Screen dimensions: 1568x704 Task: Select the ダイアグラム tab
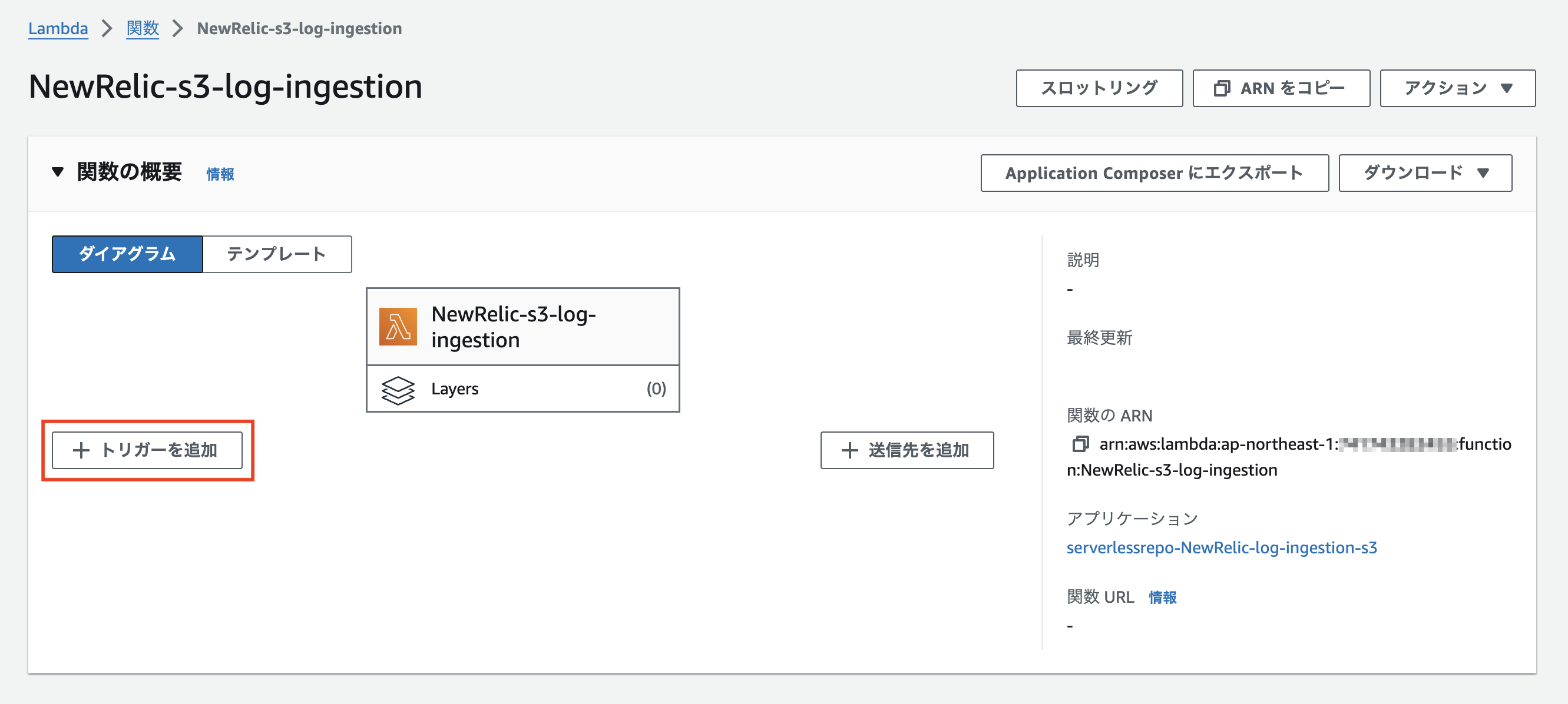pyautogui.click(x=127, y=254)
